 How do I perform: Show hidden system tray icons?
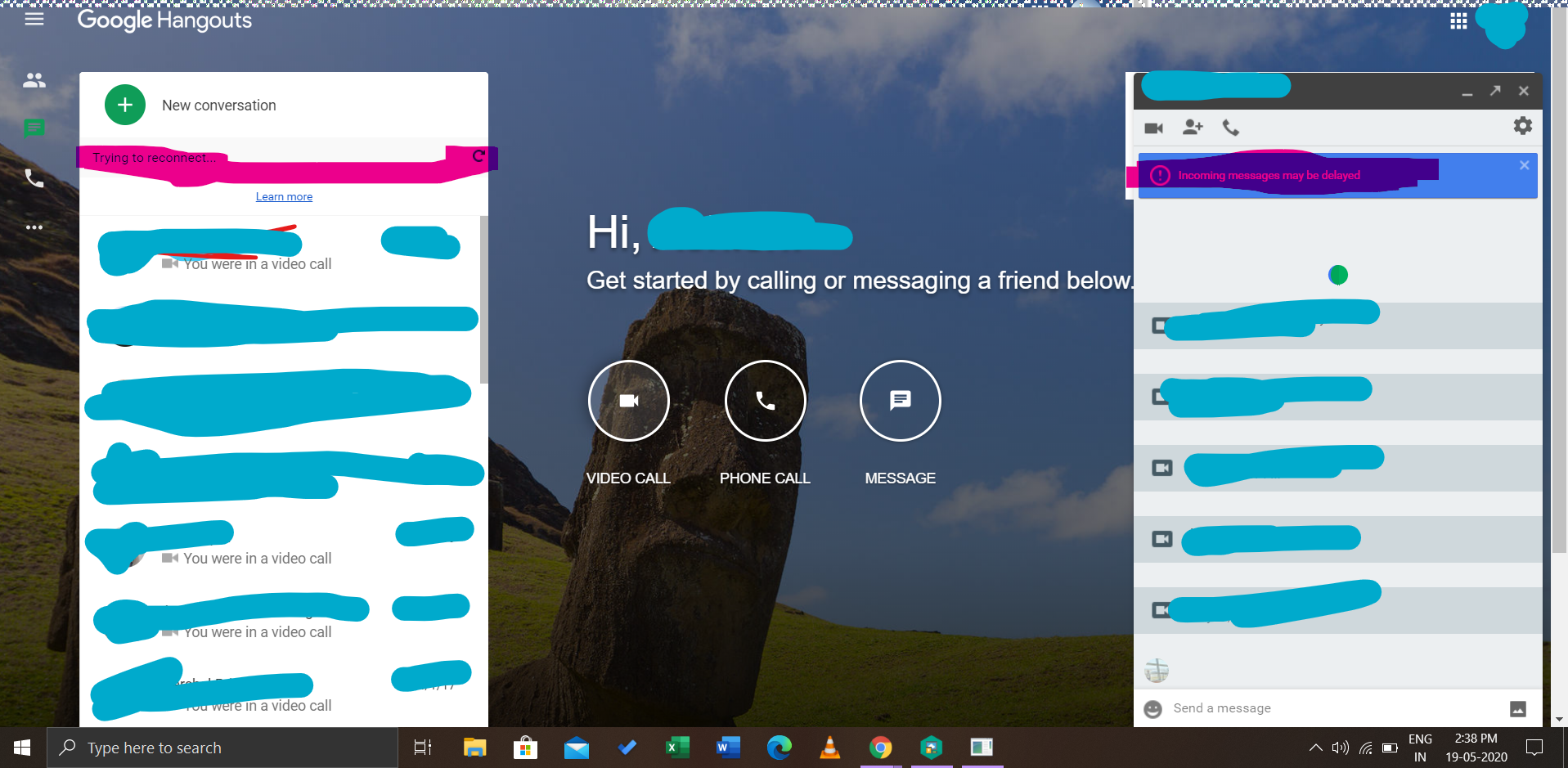point(1315,748)
